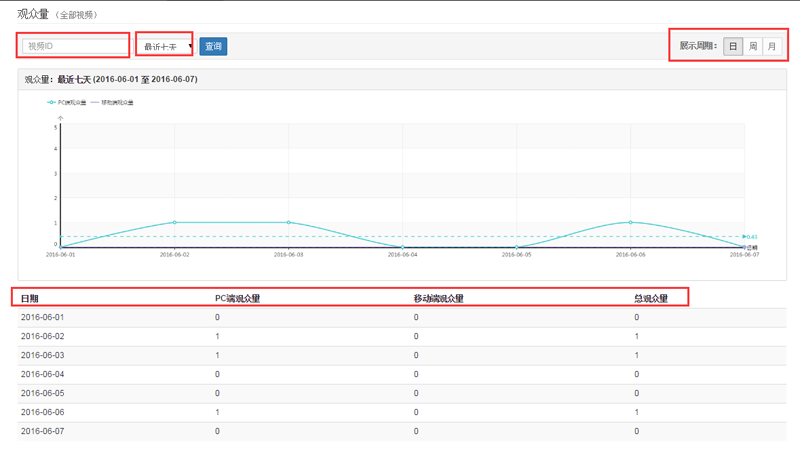Click the chart peak point at 2016-06-06

(x=631, y=222)
